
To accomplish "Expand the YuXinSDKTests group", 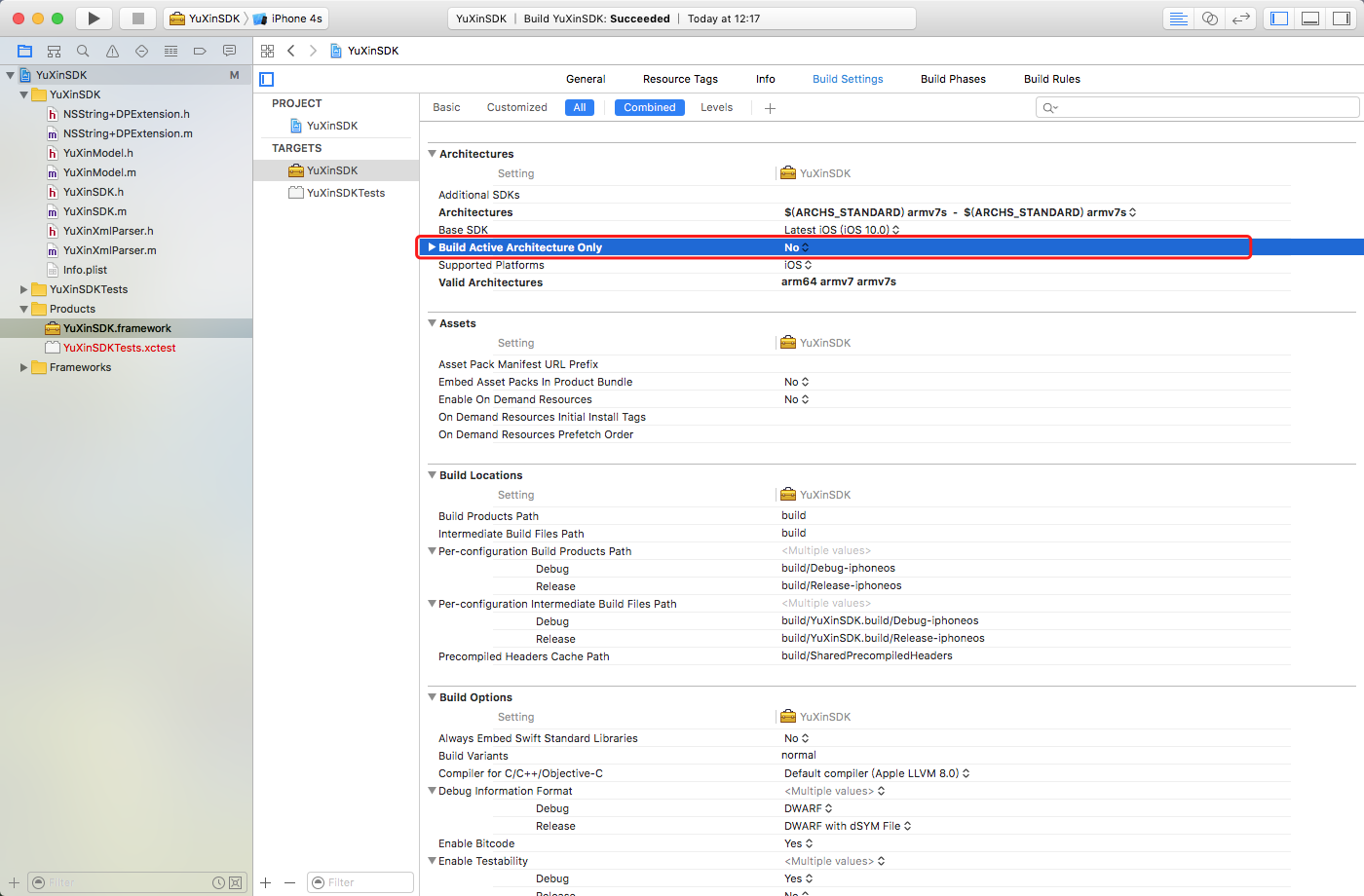I will (x=23, y=289).
